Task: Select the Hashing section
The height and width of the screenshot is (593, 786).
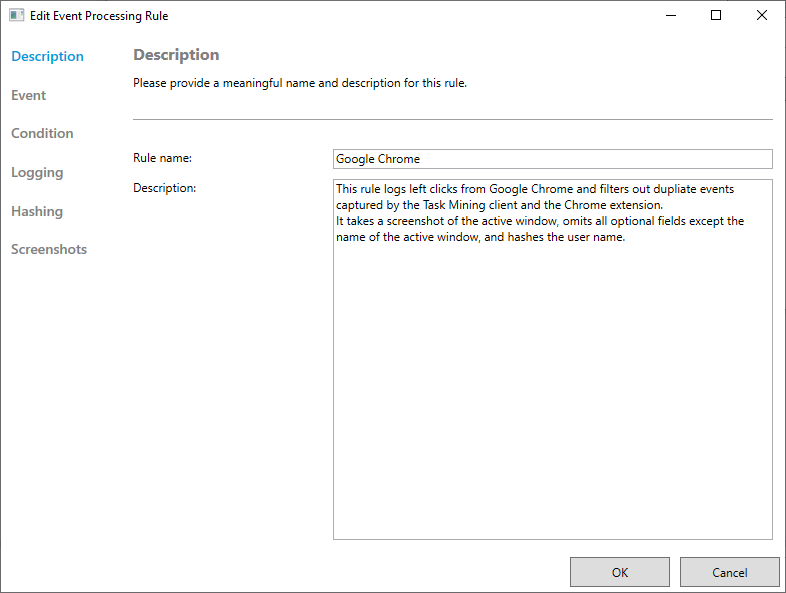Action: (x=37, y=211)
